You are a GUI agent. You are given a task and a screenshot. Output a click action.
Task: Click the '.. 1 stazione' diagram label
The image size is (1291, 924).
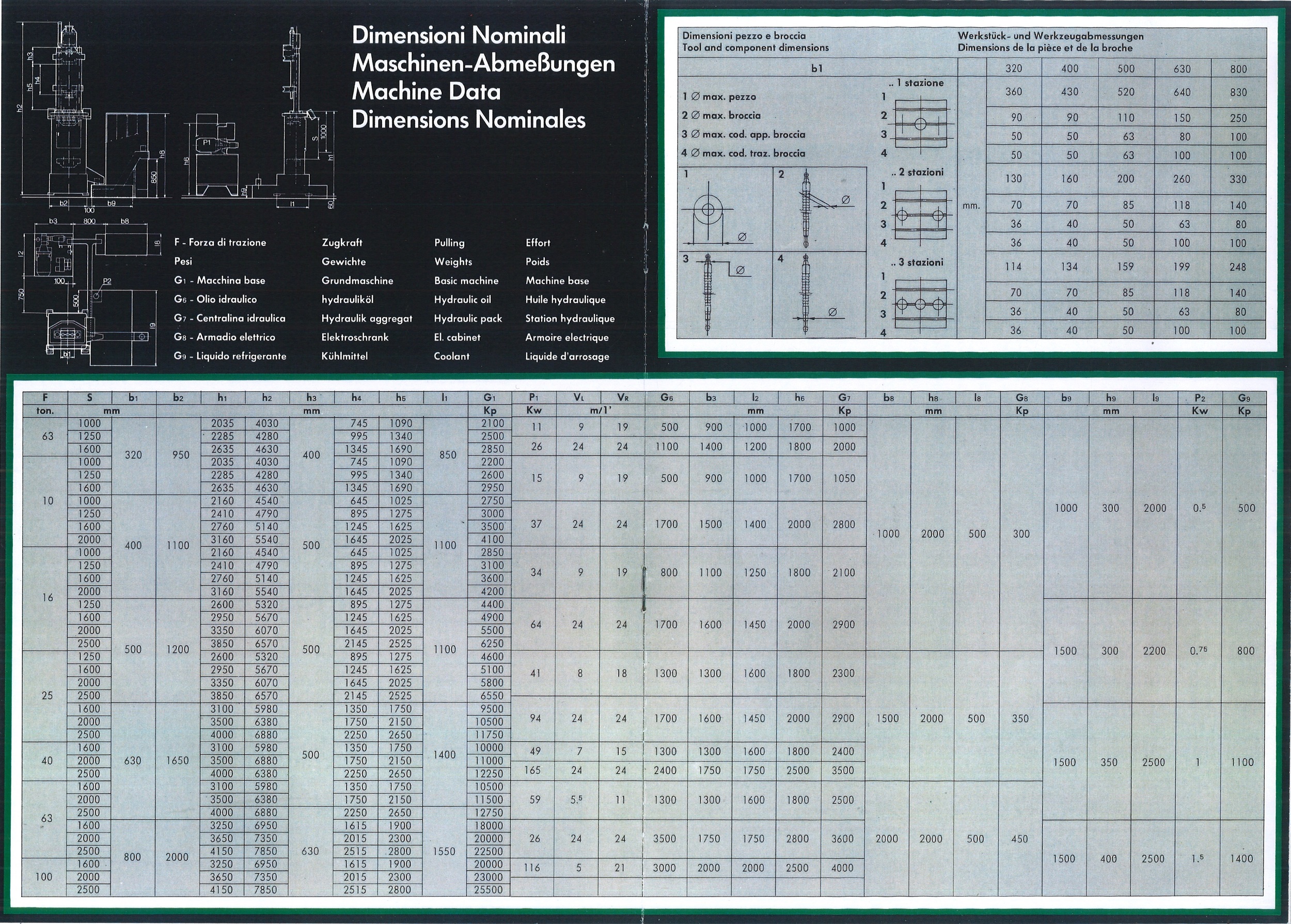[916, 83]
